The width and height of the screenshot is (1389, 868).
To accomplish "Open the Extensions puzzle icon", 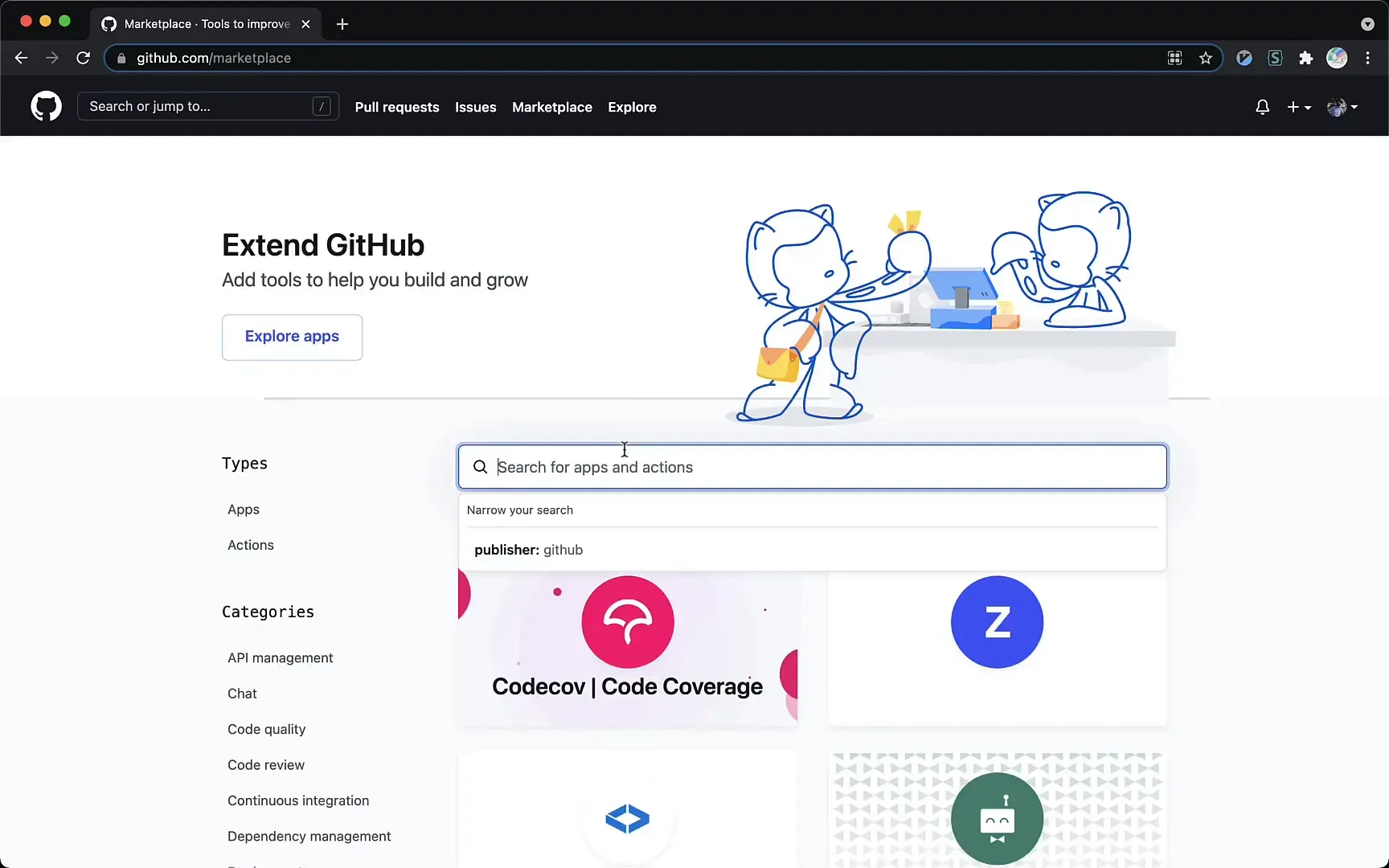I will point(1305,58).
